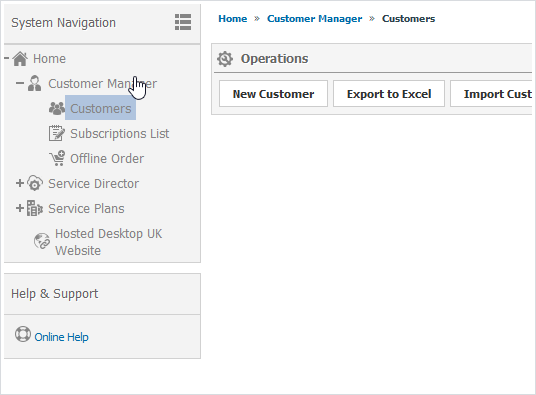Viewport: 536px width, 395px height.
Task: Click the System Navigation header title
Action: [x=64, y=23]
